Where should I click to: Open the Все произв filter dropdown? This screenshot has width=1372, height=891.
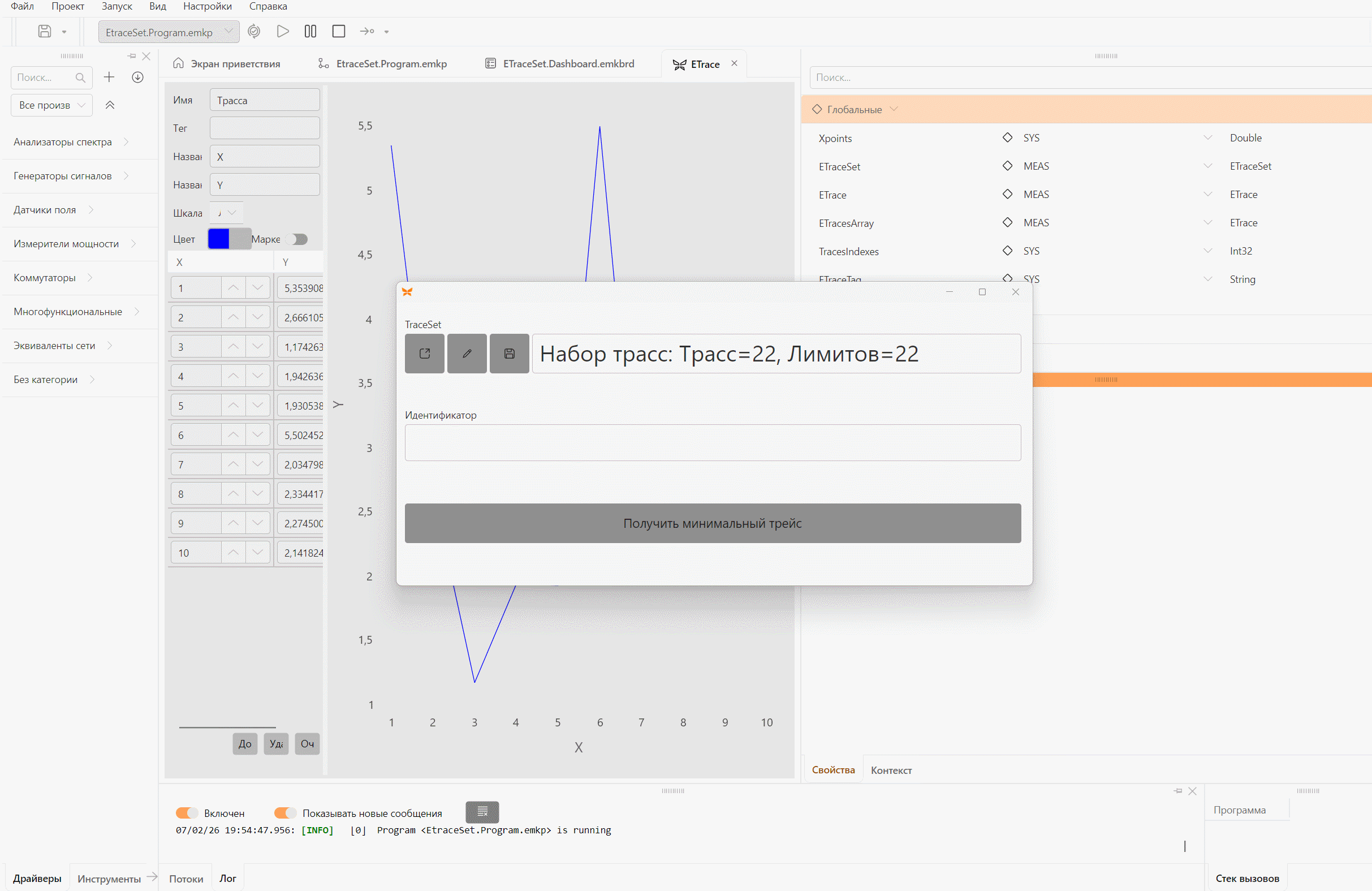coord(51,105)
